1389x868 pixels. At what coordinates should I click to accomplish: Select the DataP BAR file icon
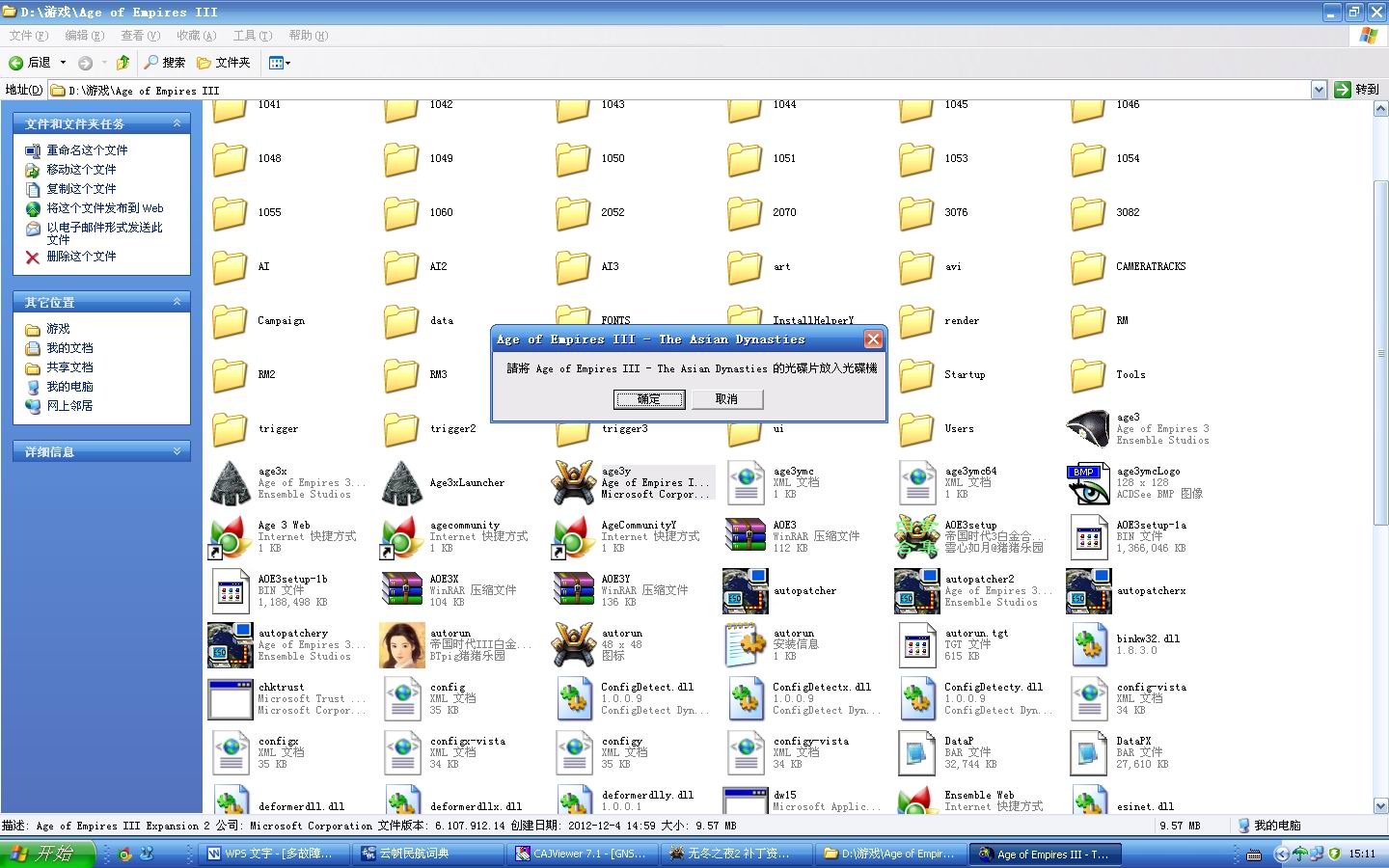click(x=917, y=753)
